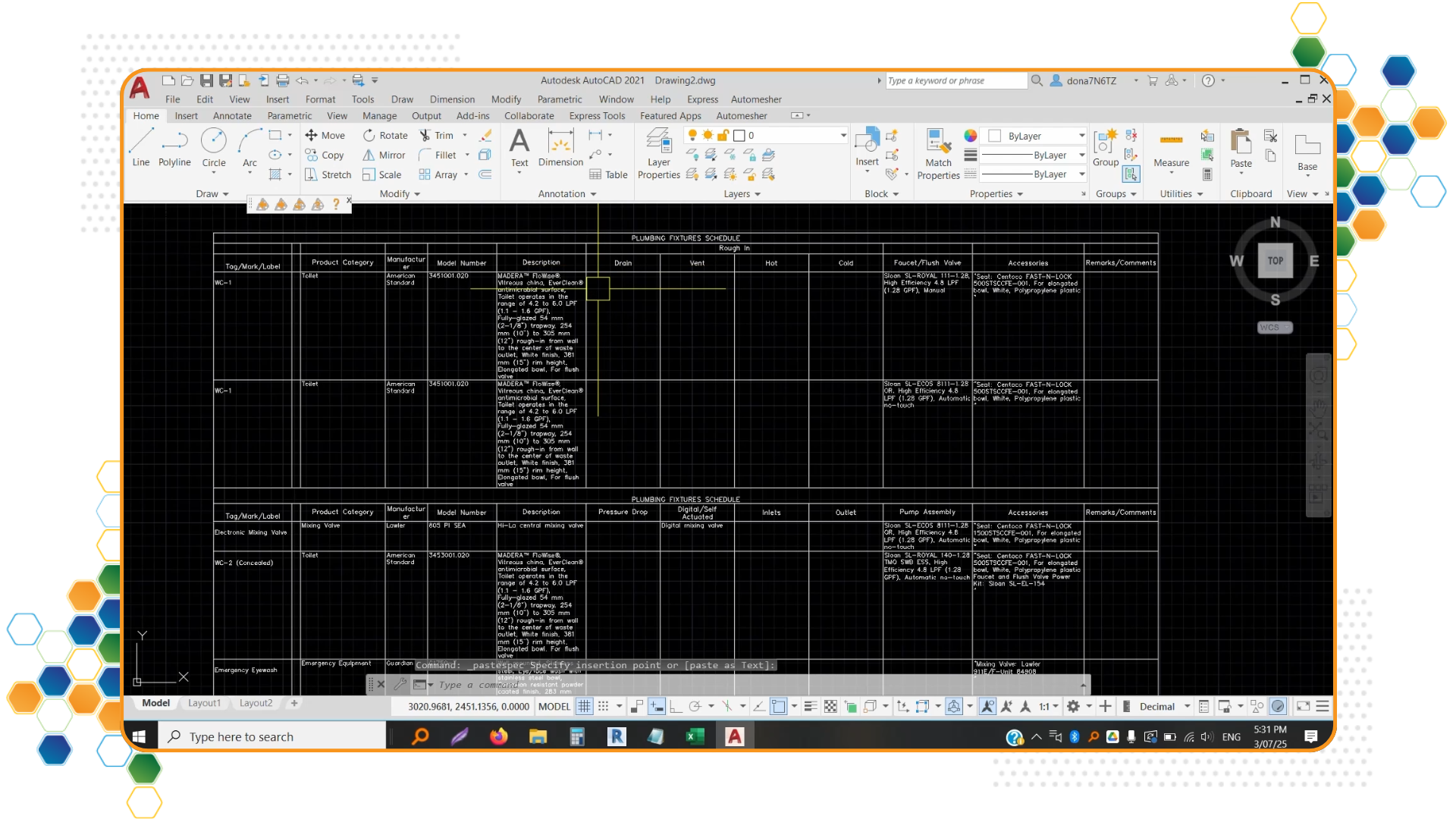
Task: Open the Dimension menu
Action: (x=452, y=99)
